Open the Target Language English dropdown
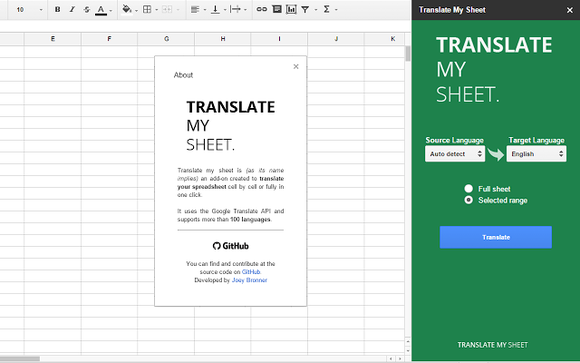Image resolution: width=580 pixels, height=363 pixels. (536, 154)
